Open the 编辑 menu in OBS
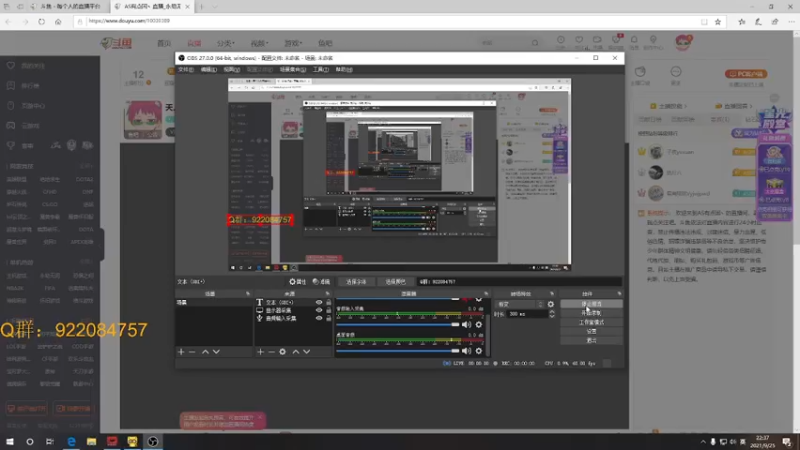Viewport: 800px width, 450px height. point(208,69)
